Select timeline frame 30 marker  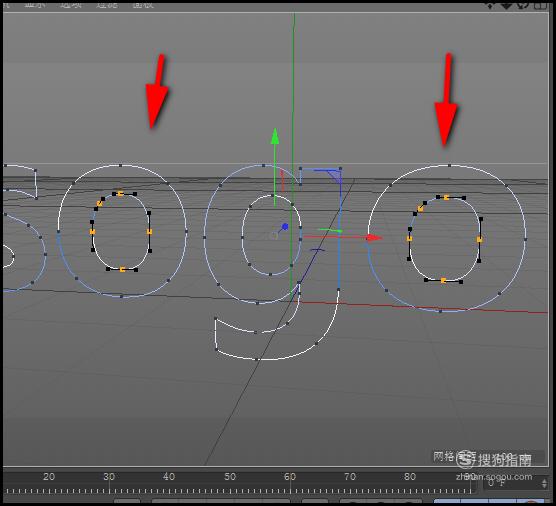109,477
